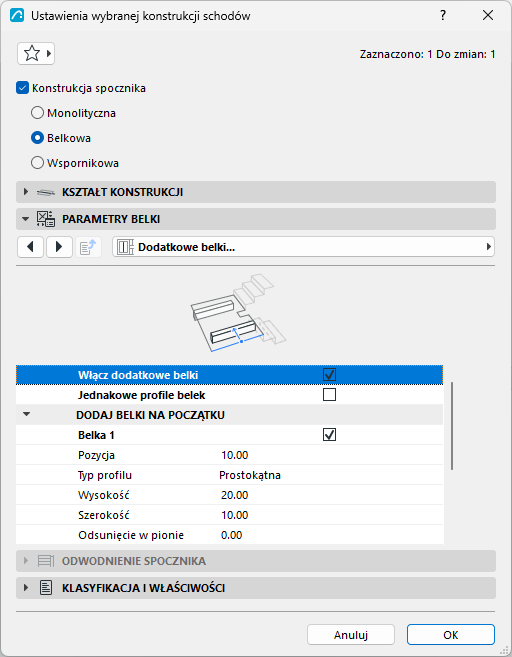Uncheck Konstrukcja spocznika checkbox

point(22,88)
